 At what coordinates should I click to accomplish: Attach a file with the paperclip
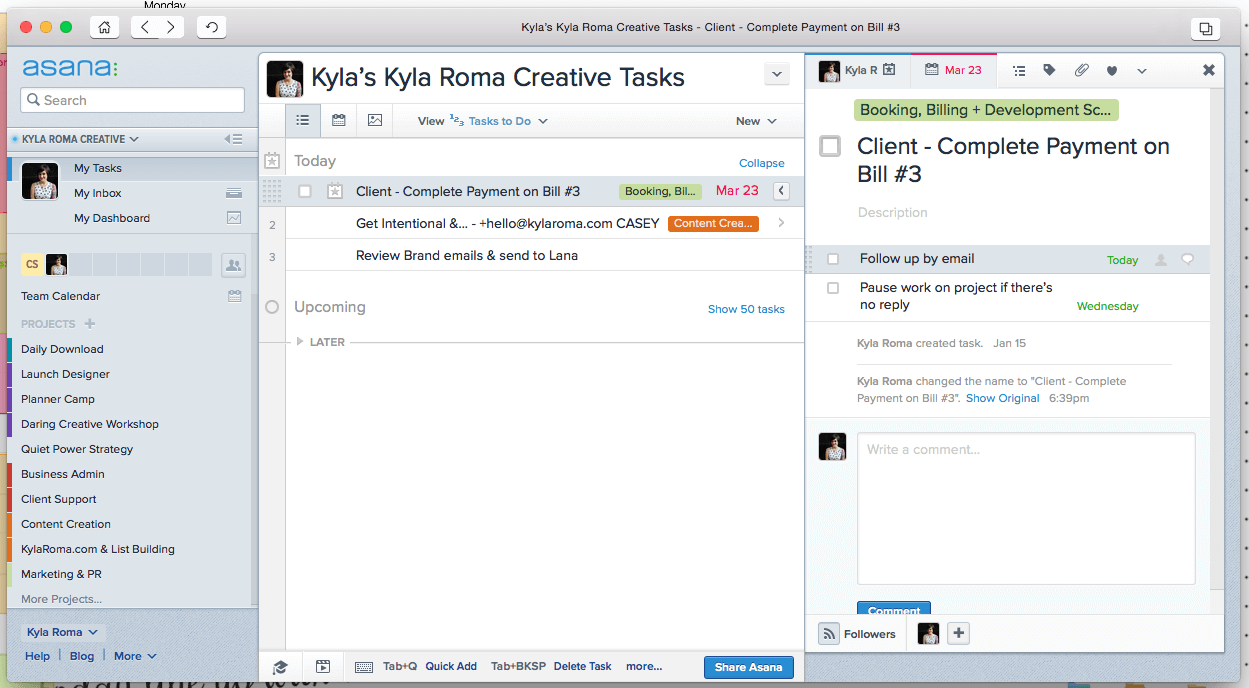point(1081,70)
